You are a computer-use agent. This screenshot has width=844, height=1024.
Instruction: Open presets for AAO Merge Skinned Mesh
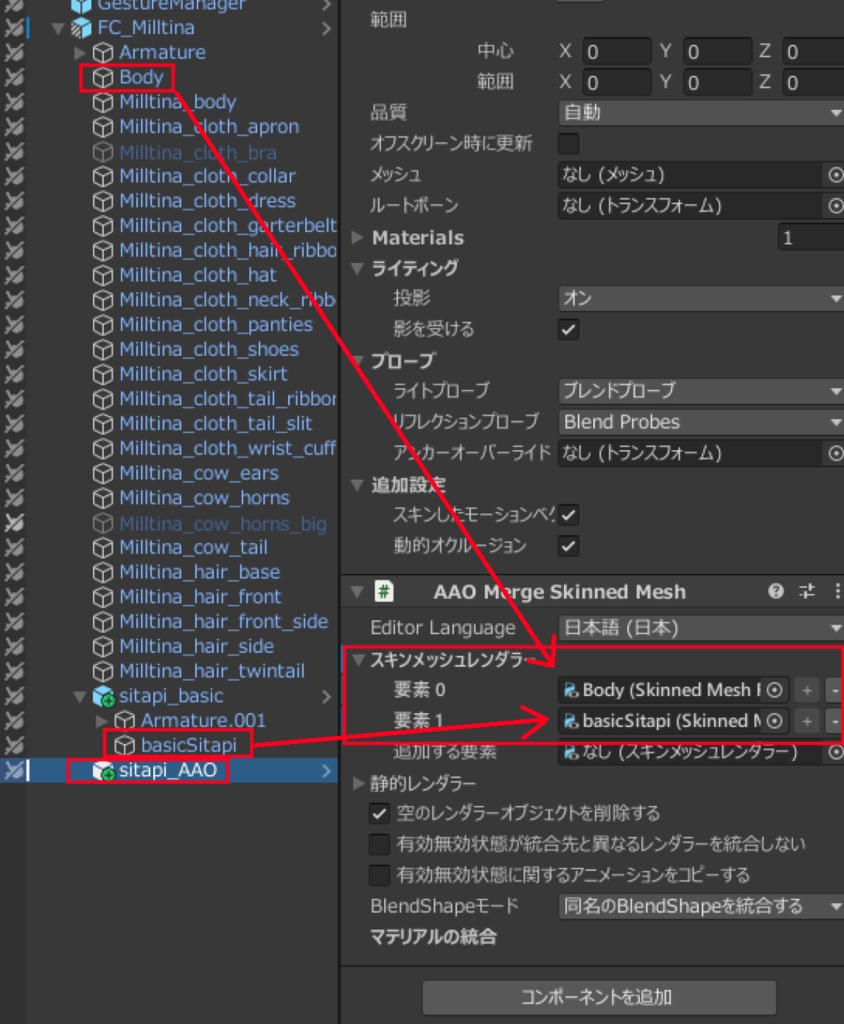pos(807,592)
